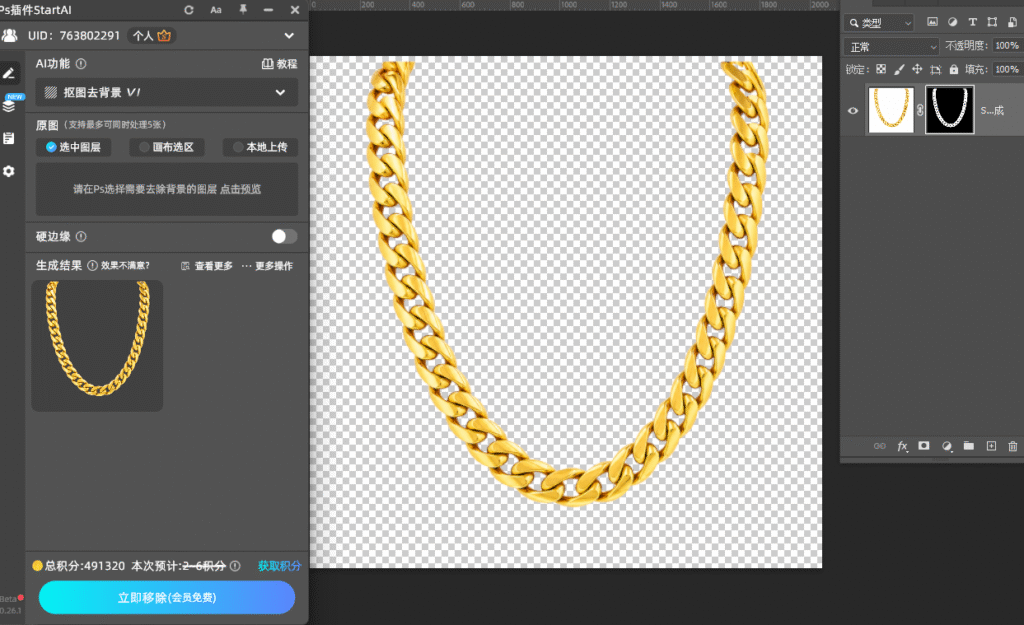Toggle lock transparent pixels
Viewport: 1024px width, 625px height.
881,69
